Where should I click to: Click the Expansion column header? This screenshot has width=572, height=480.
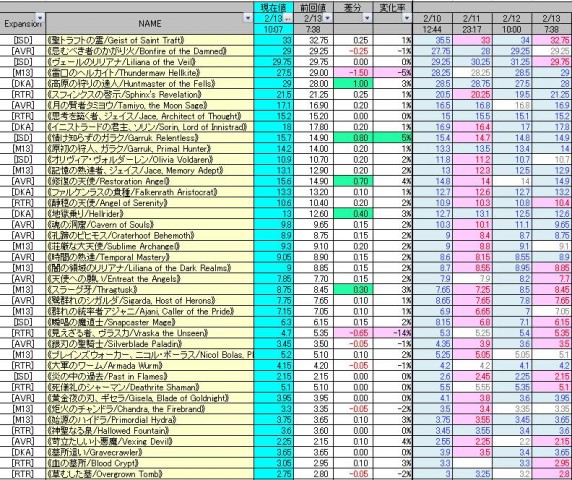coord(23,24)
